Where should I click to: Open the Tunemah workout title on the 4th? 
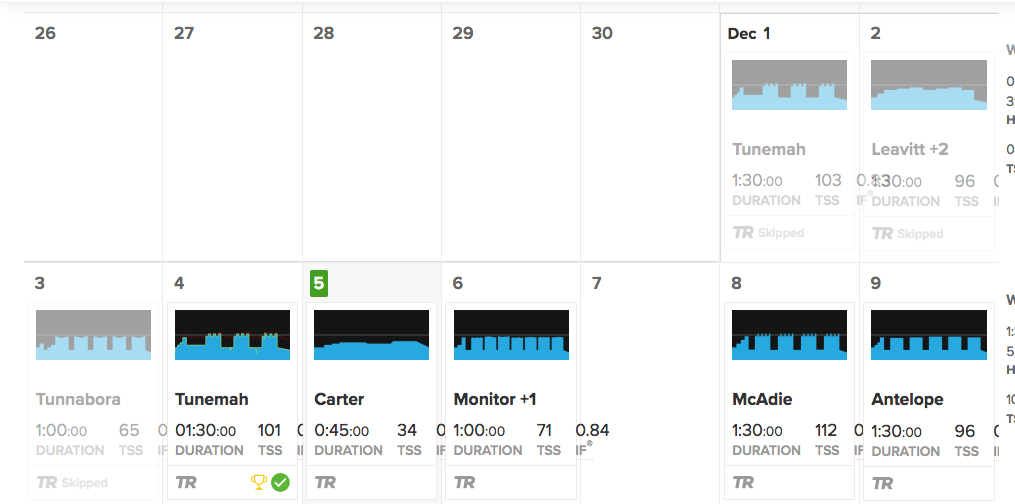point(212,399)
